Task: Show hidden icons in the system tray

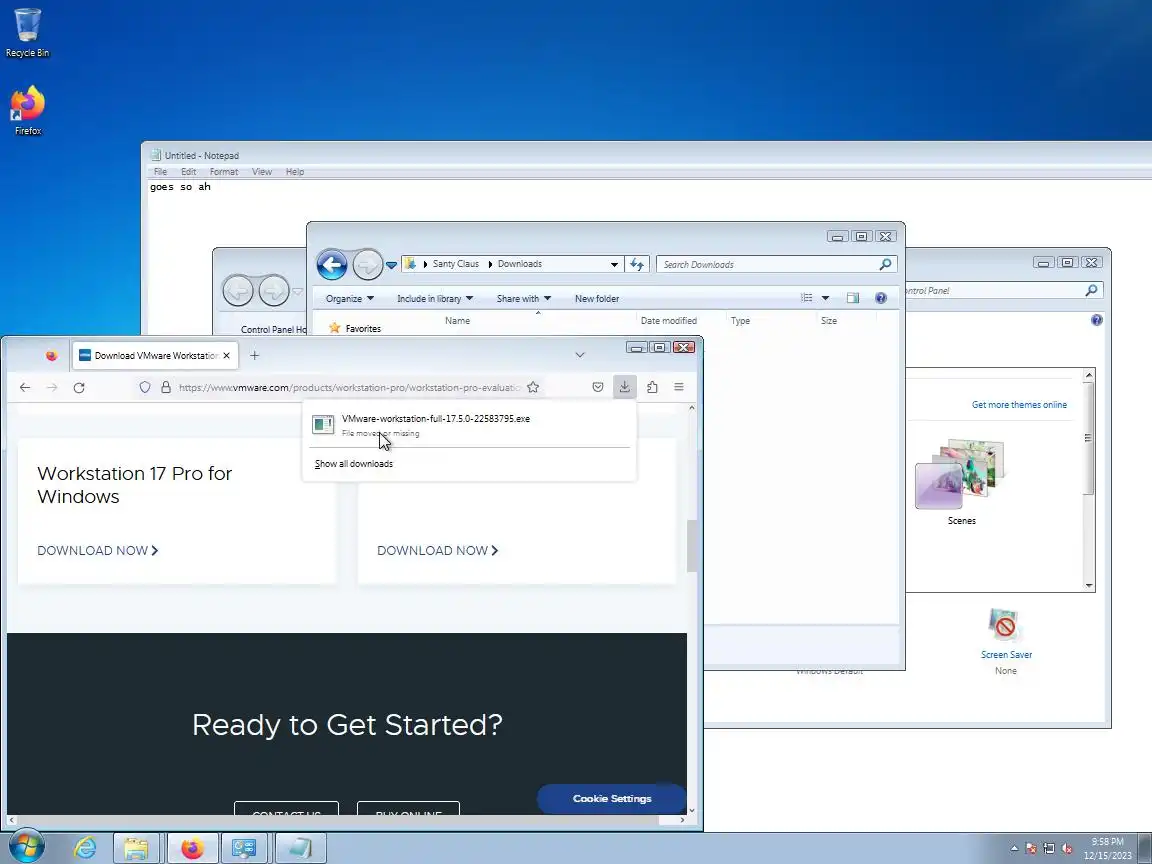Action: pyautogui.click(x=1014, y=849)
